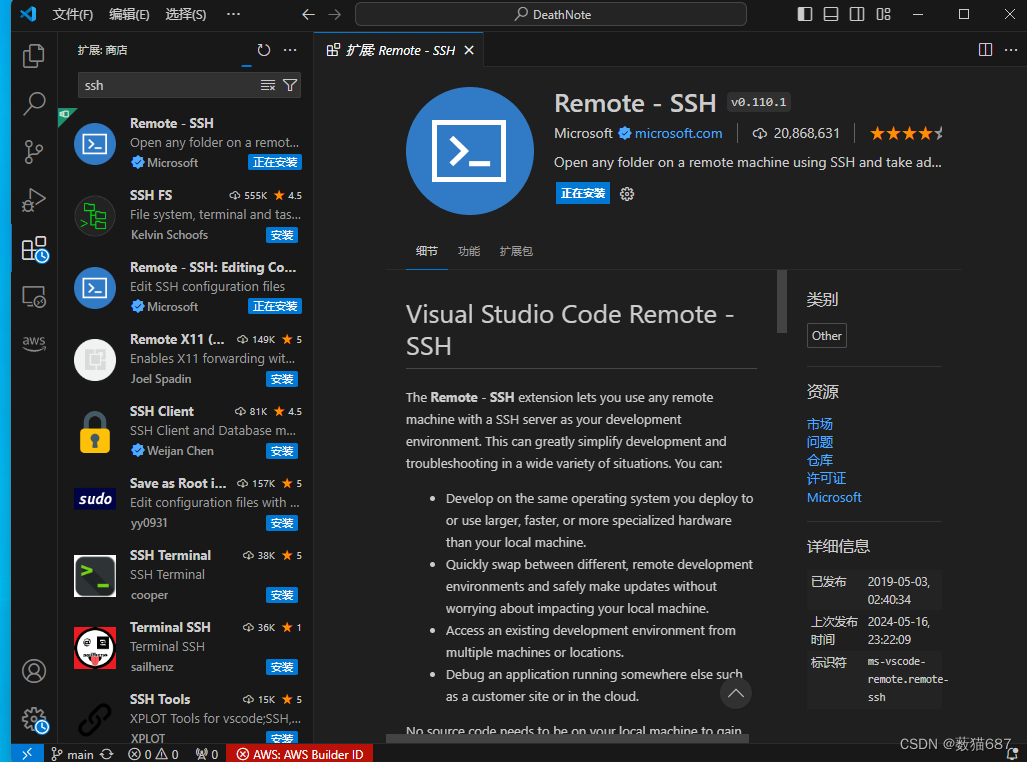This screenshot has height=762, width=1027.
Task: Close the Remote - SSH extension tab
Action: pos(469,50)
